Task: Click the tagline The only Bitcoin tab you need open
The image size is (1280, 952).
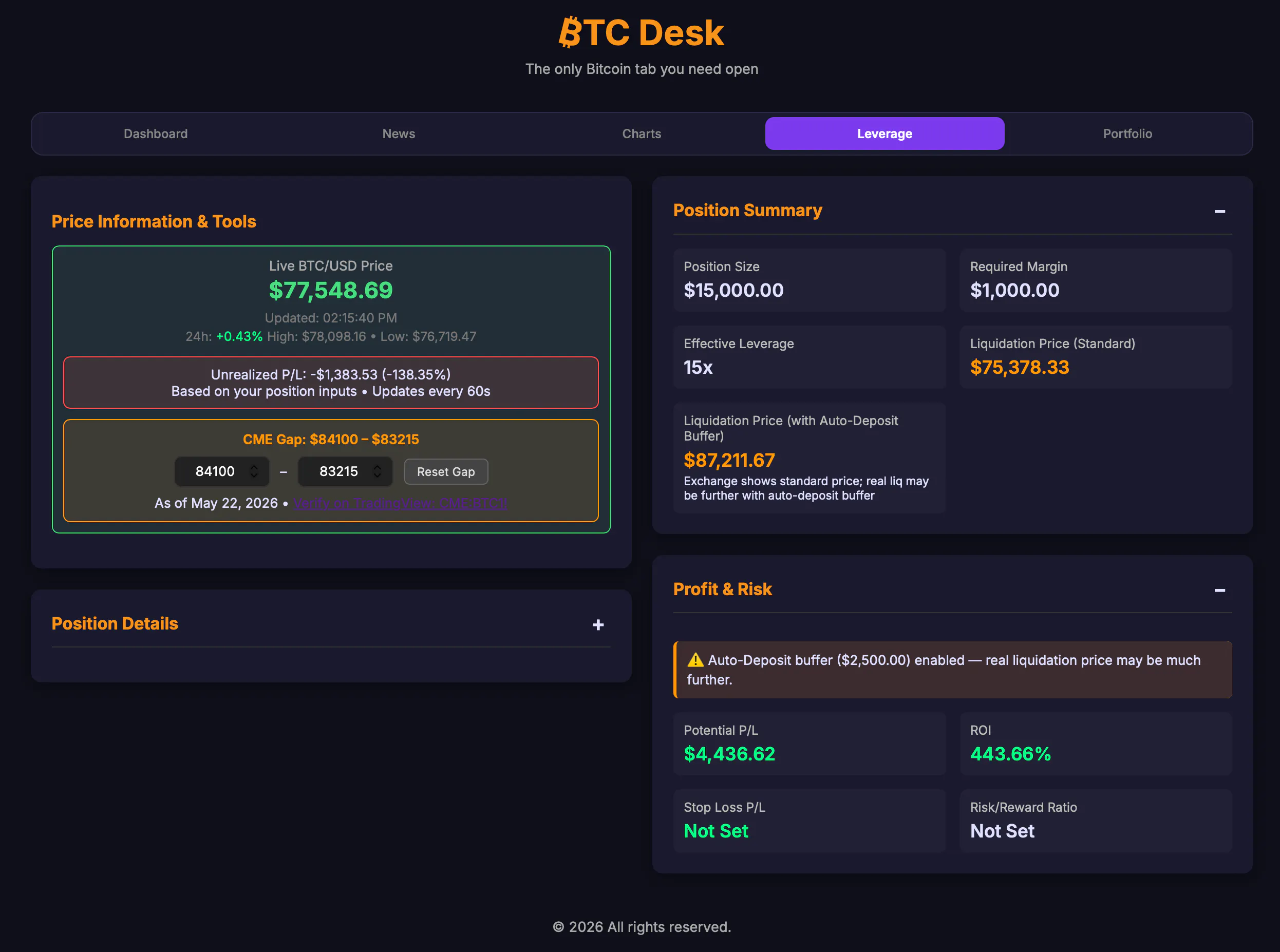Action: 642,69
